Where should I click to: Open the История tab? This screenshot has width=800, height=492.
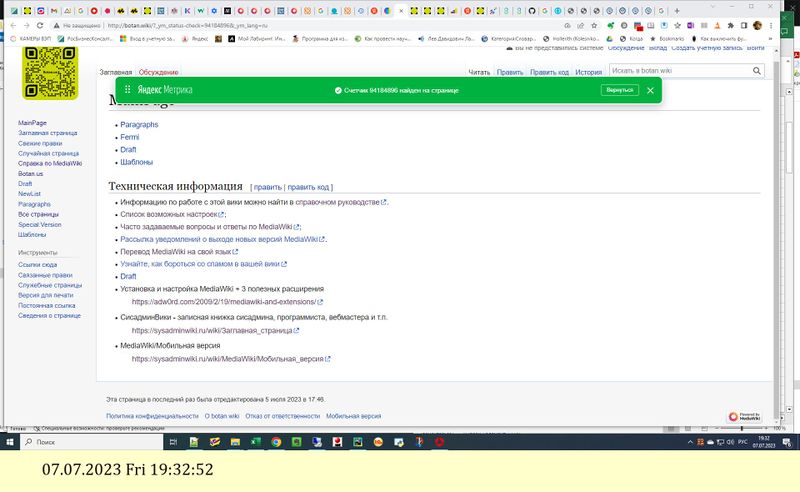click(x=588, y=72)
